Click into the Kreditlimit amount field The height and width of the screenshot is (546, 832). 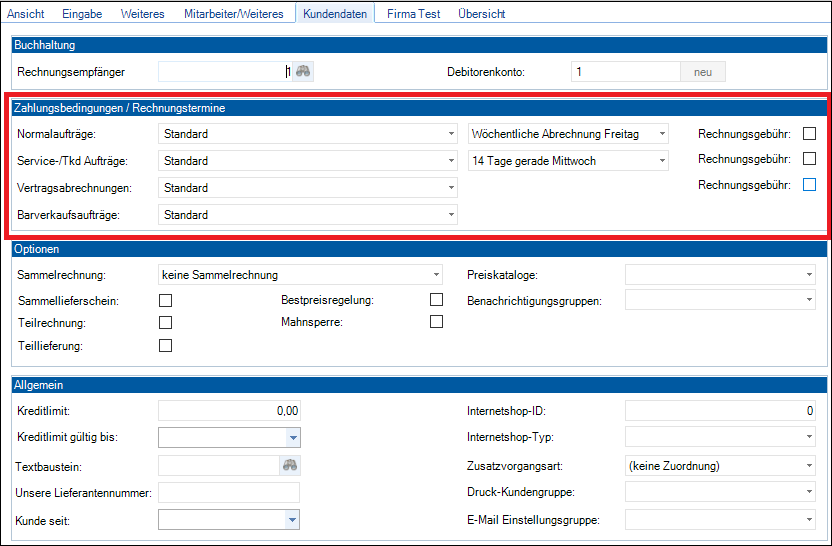(229, 410)
